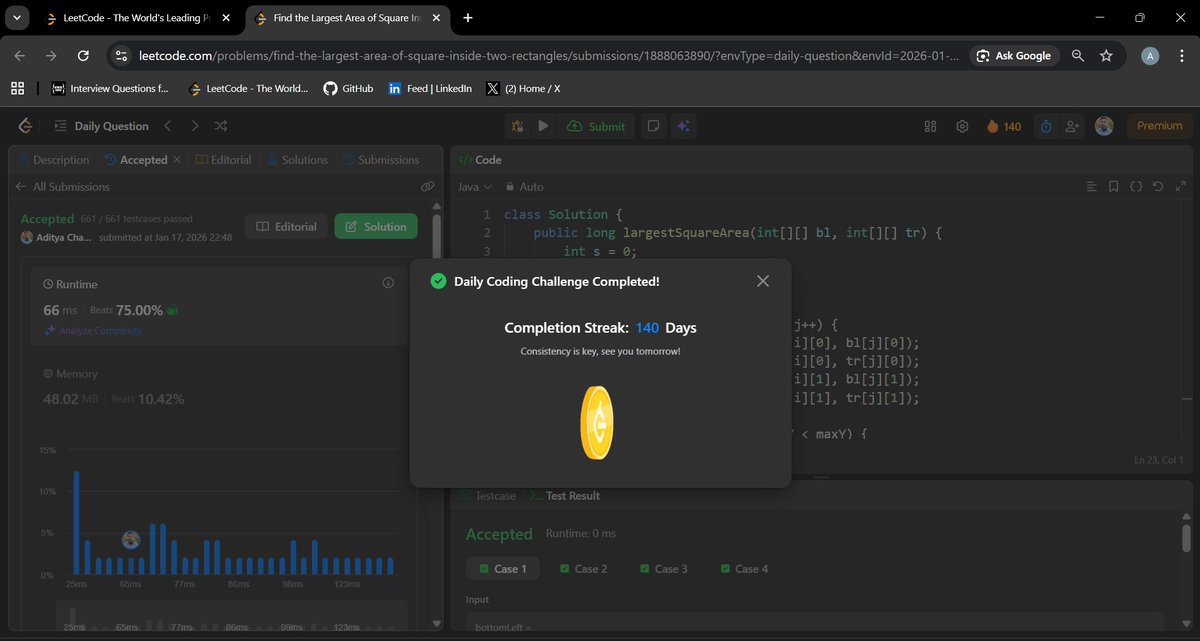The width and height of the screenshot is (1200, 641).
Task: Click the test result panel scrollbar
Action: pyautogui.click(x=1187, y=538)
